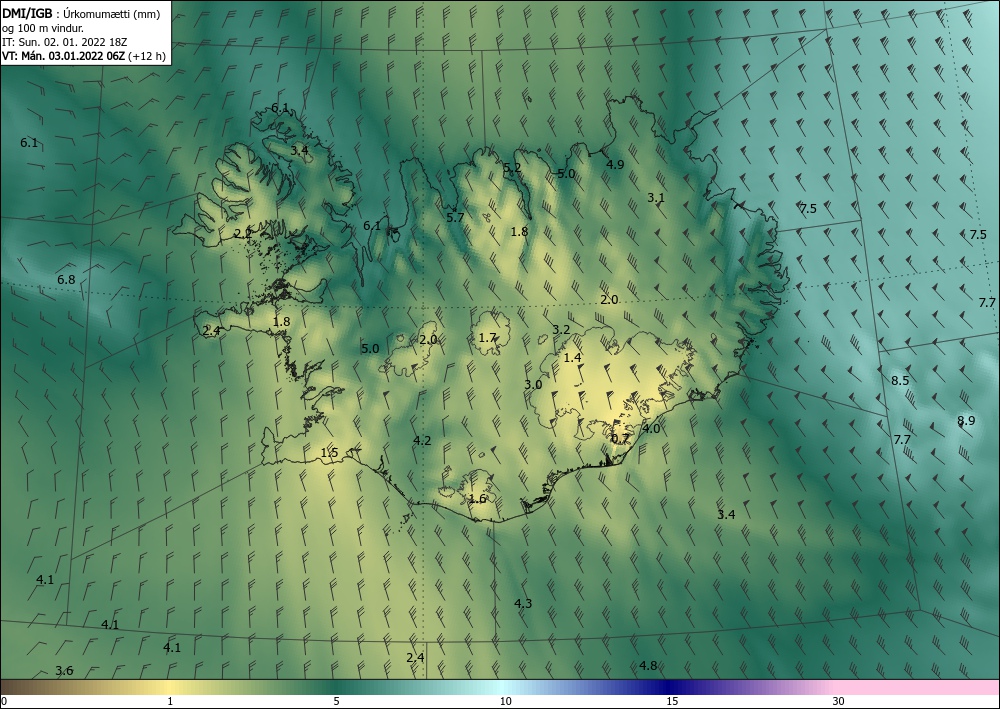Pick the 3.2 value on the map
Image resolution: width=1000 pixels, height=709 pixels.
click(x=561, y=330)
